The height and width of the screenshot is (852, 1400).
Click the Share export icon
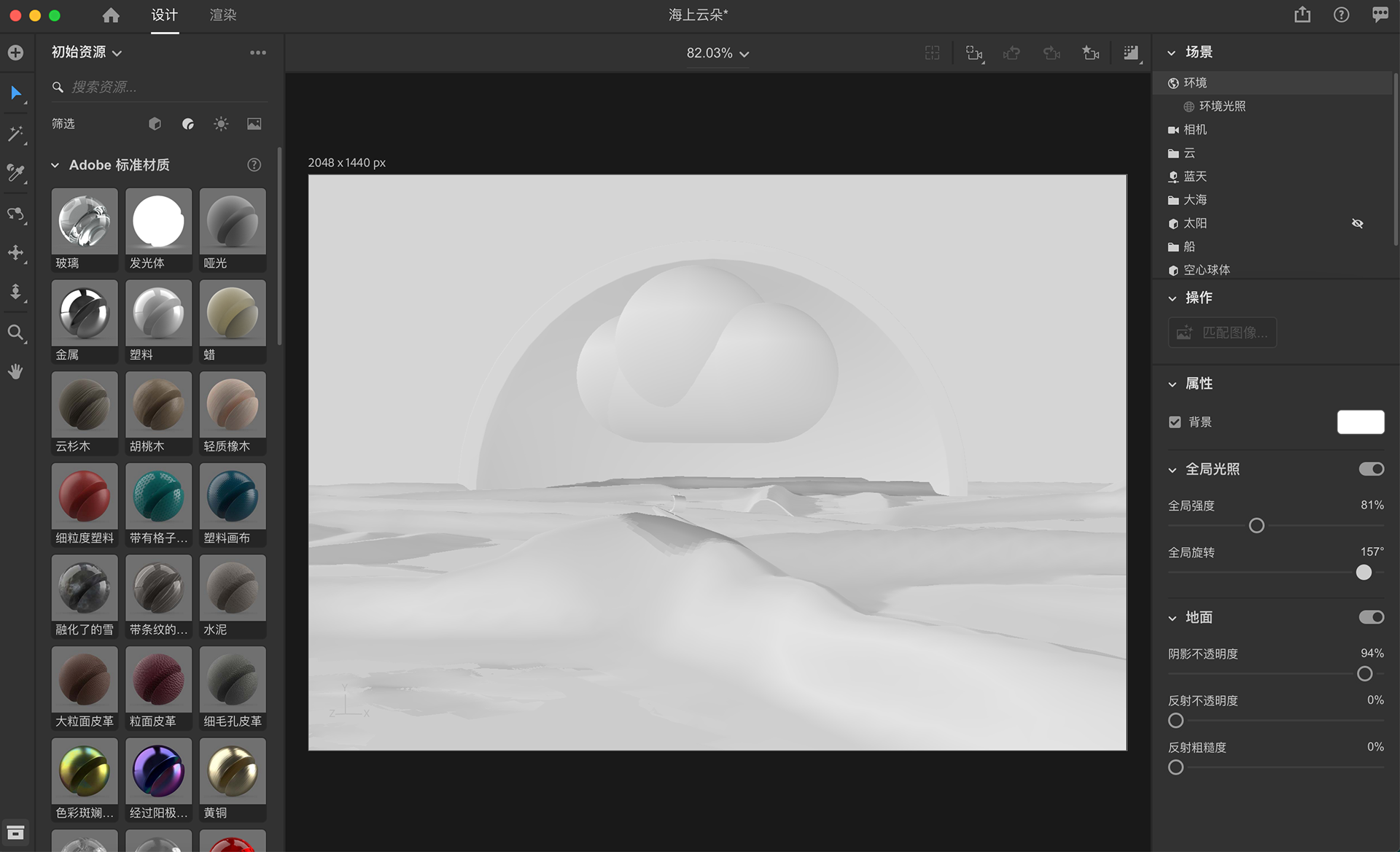(1302, 15)
